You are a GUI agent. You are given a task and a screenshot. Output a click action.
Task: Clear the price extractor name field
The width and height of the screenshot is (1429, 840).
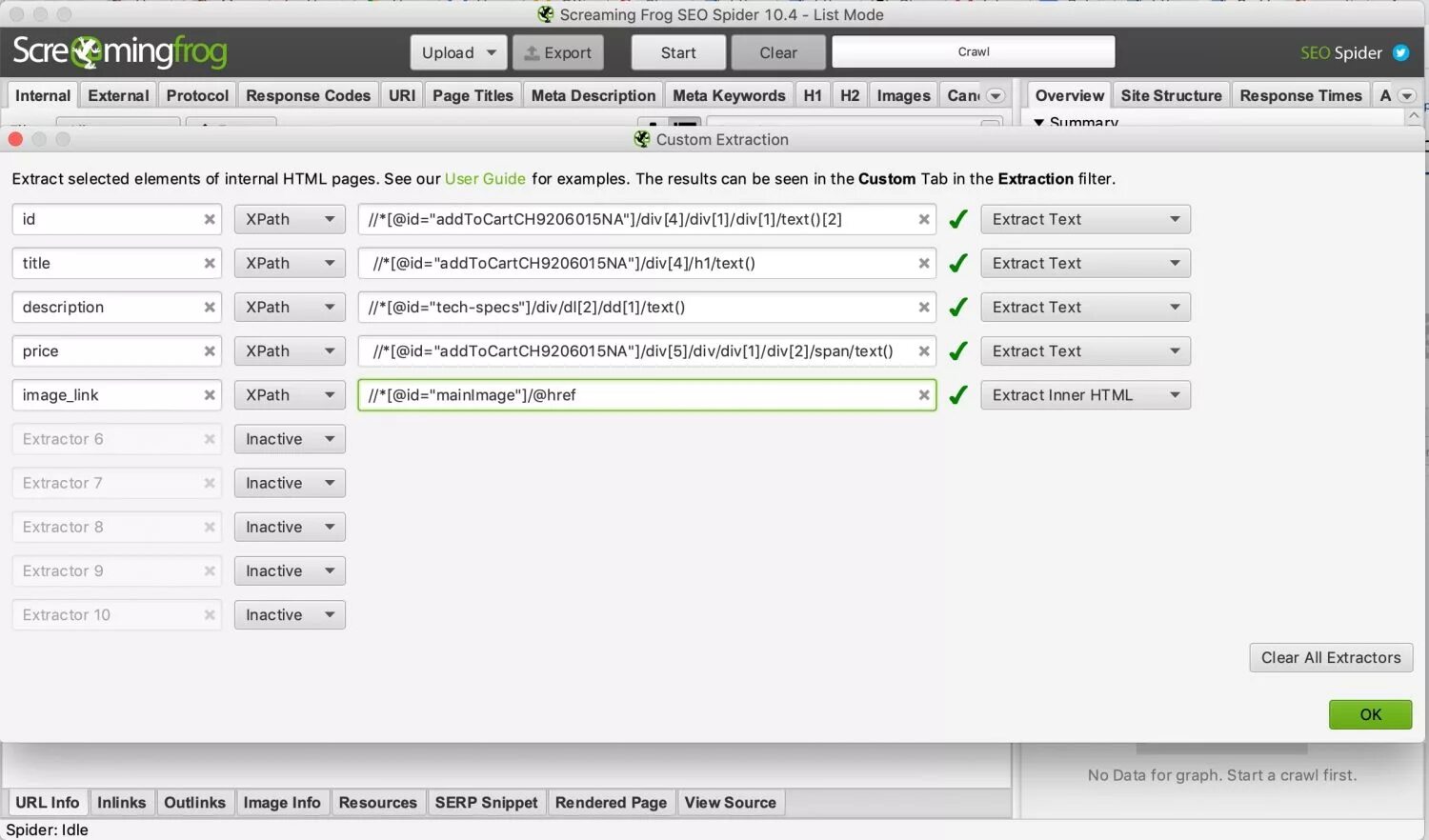point(210,350)
